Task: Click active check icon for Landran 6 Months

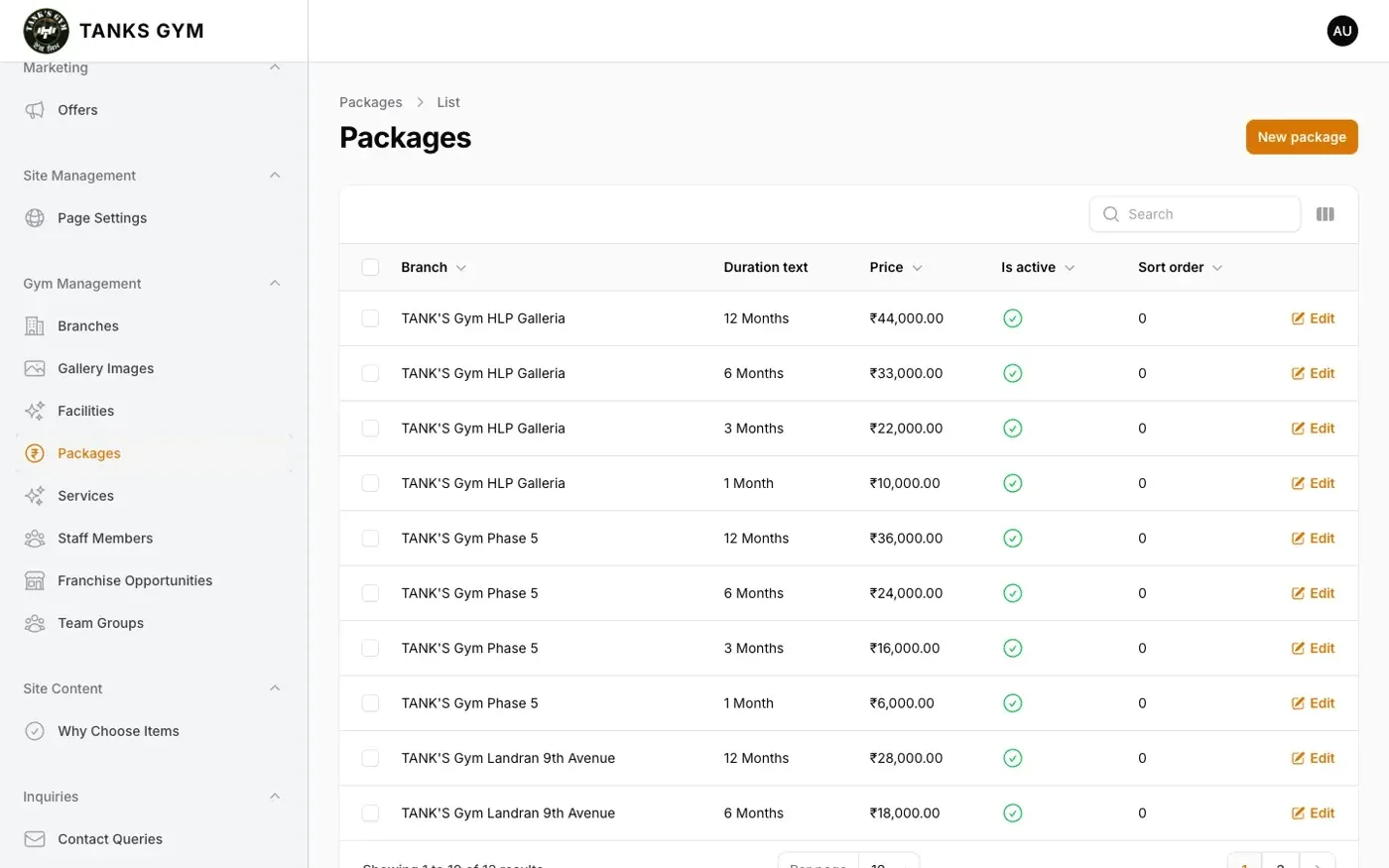Action: (1012, 813)
